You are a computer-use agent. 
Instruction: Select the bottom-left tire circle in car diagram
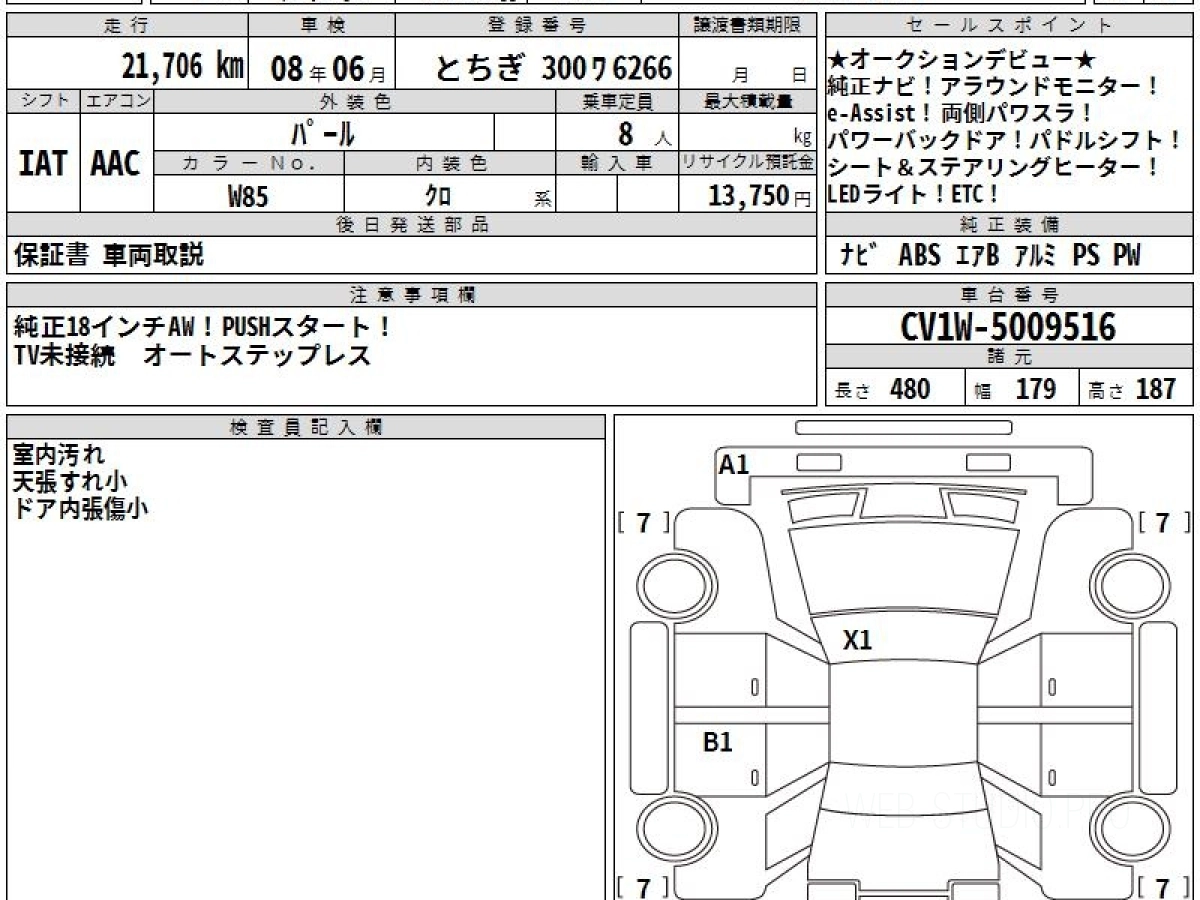[x=669, y=829]
